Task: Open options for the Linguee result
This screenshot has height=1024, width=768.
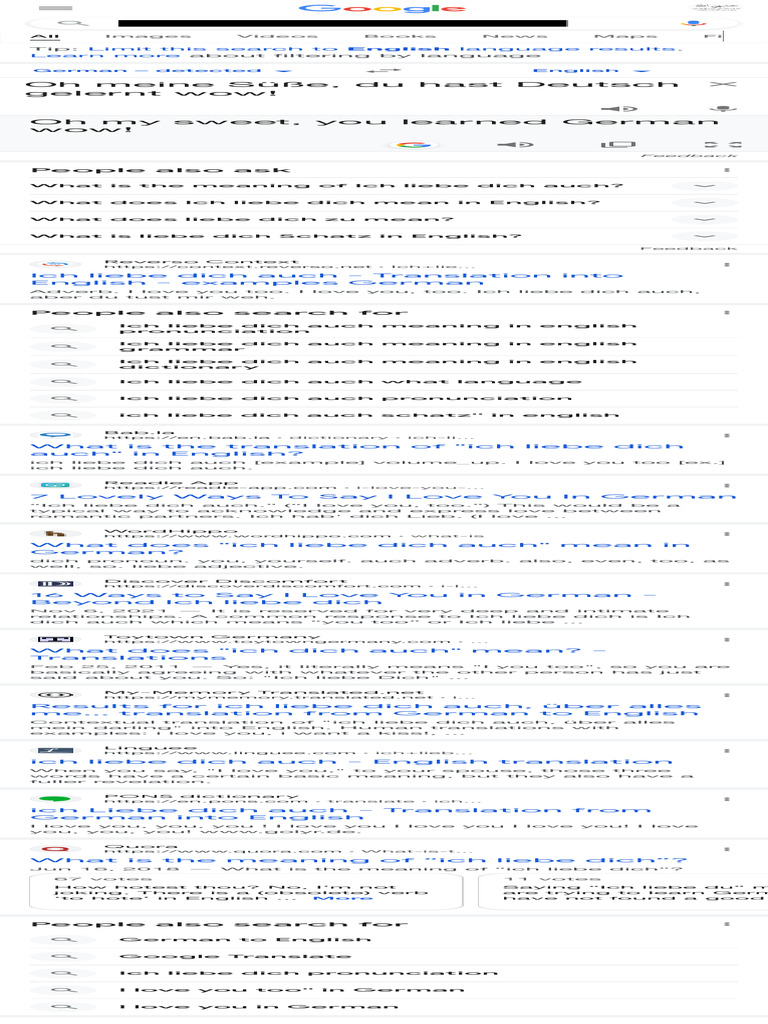Action: [x=727, y=751]
